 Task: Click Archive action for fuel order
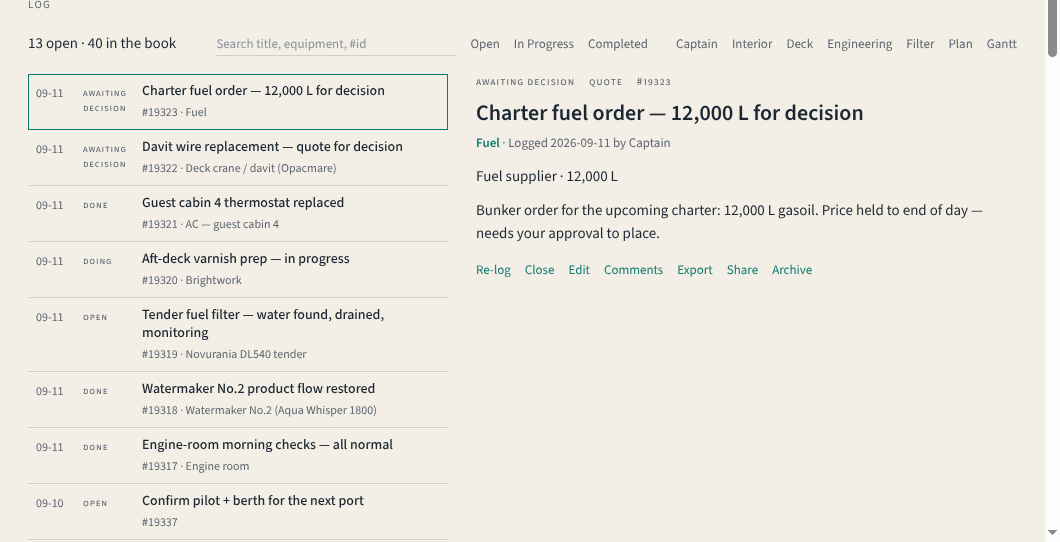(x=792, y=270)
